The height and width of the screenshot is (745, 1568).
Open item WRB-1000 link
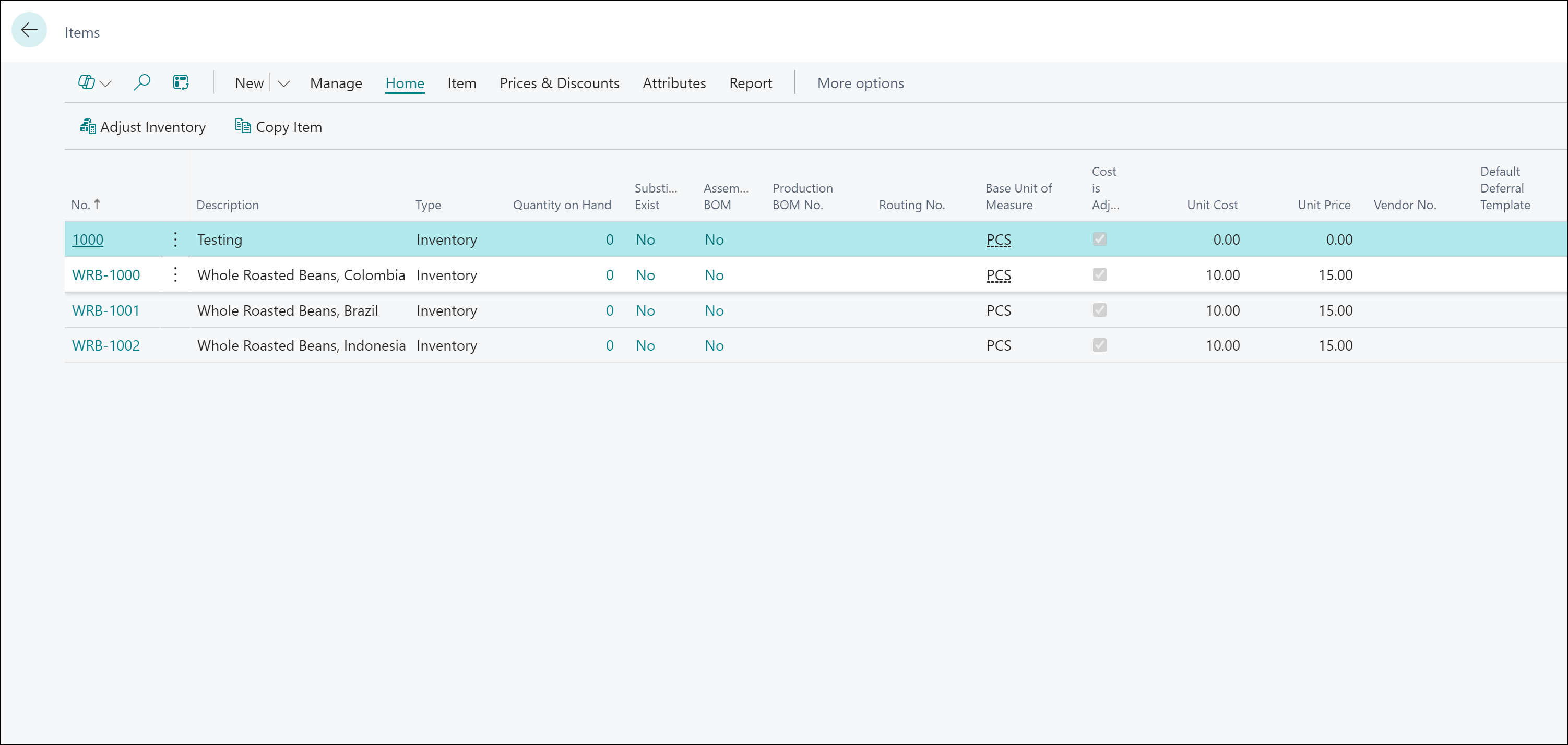pyautogui.click(x=106, y=275)
